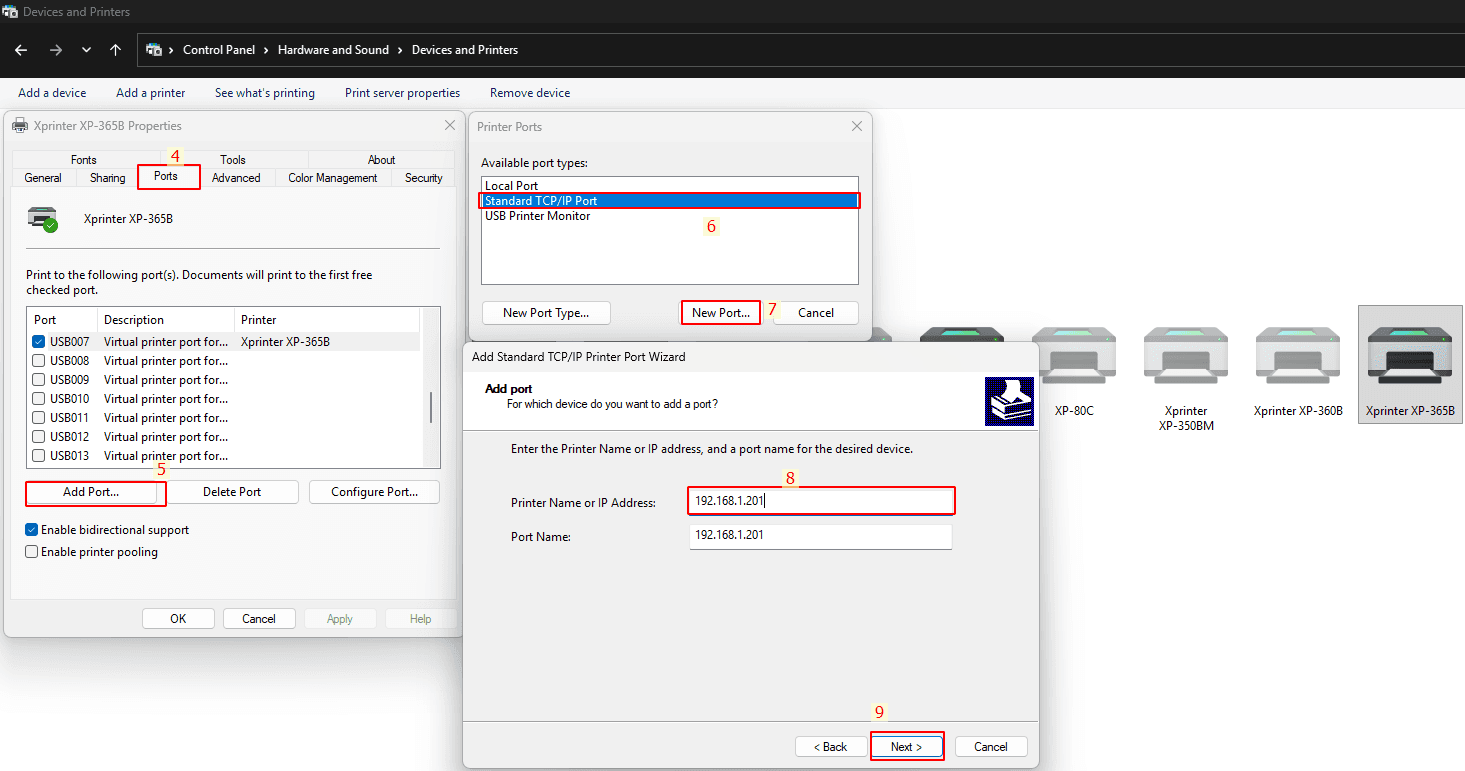Check the USB012 port checkbox
This screenshot has height=771, width=1465.
coord(39,437)
